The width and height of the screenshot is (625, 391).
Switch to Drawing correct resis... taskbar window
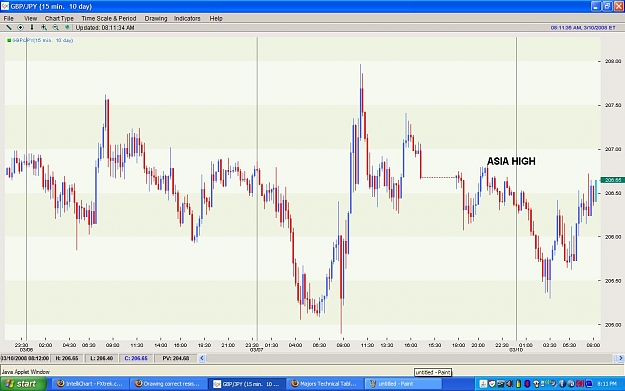point(168,384)
